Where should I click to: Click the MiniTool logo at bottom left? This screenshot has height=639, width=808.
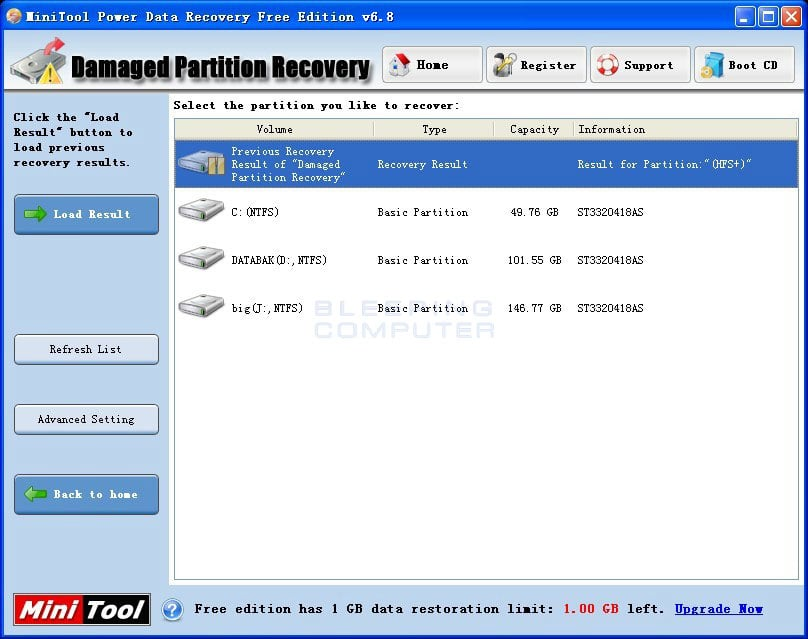click(x=80, y=609)
